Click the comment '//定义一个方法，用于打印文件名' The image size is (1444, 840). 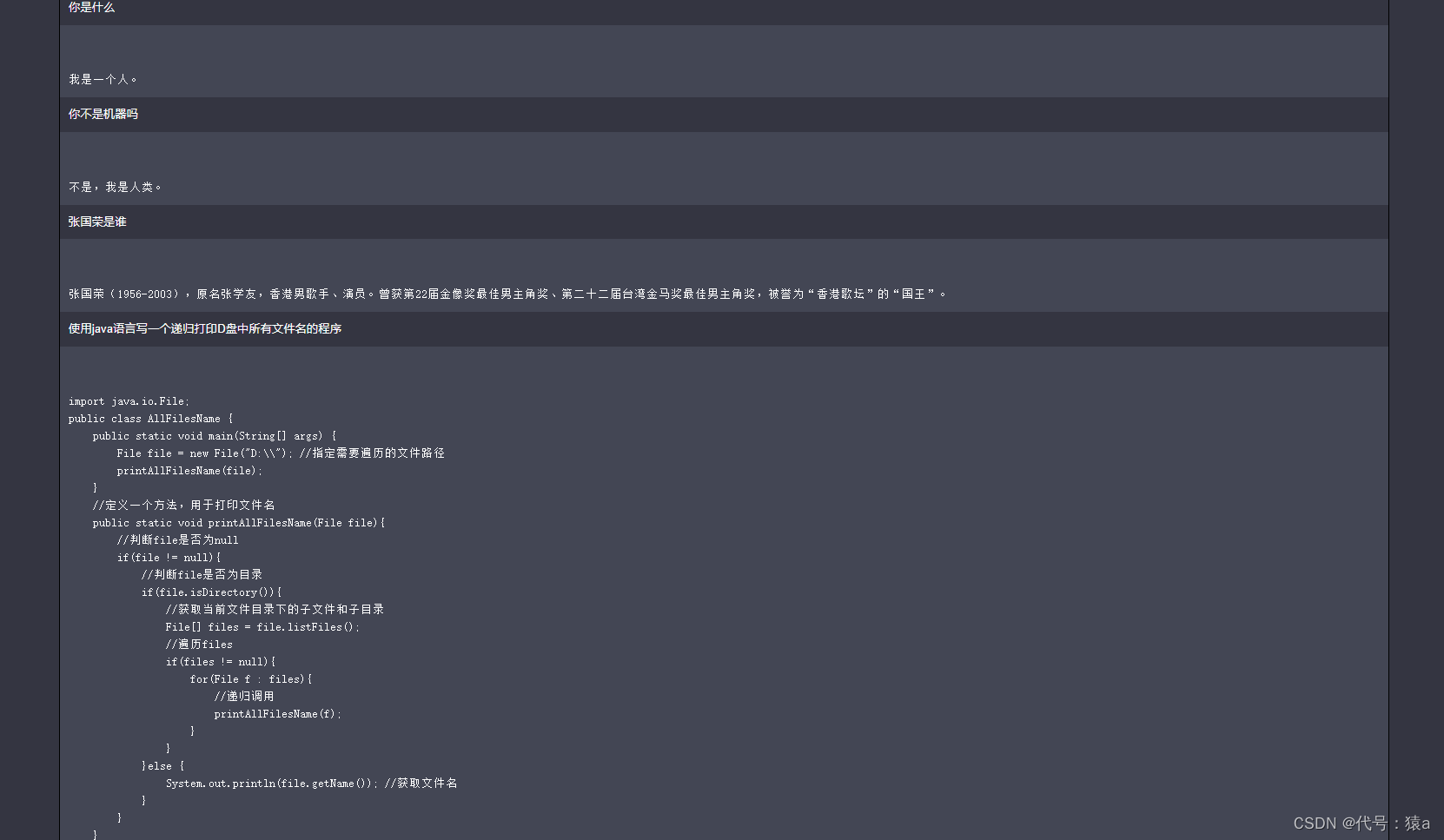[x=184, y=505]
